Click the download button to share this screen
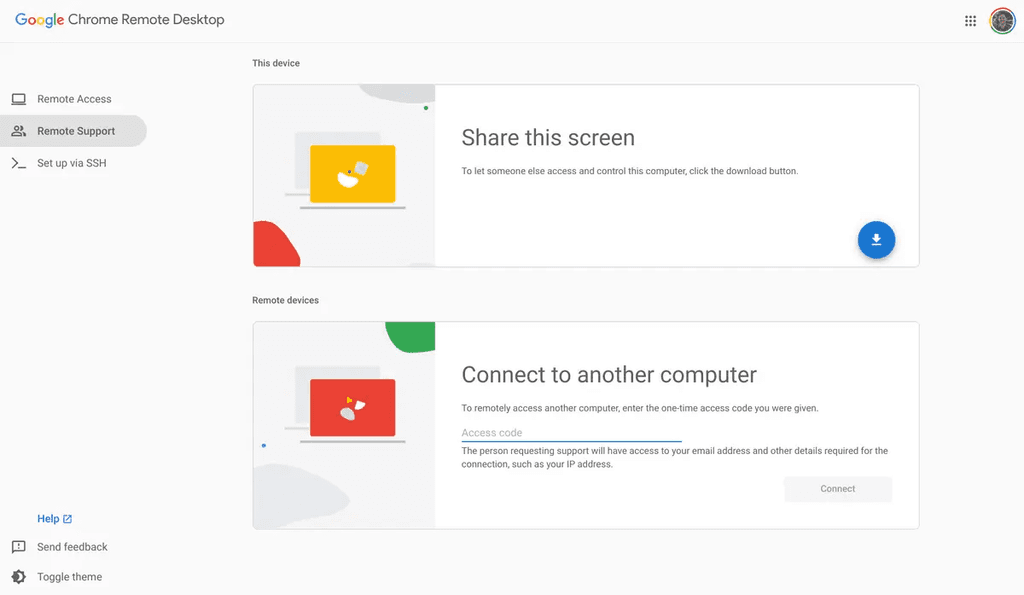The height and width of the screenshot is (595, 1024). (x=876, y=240)
